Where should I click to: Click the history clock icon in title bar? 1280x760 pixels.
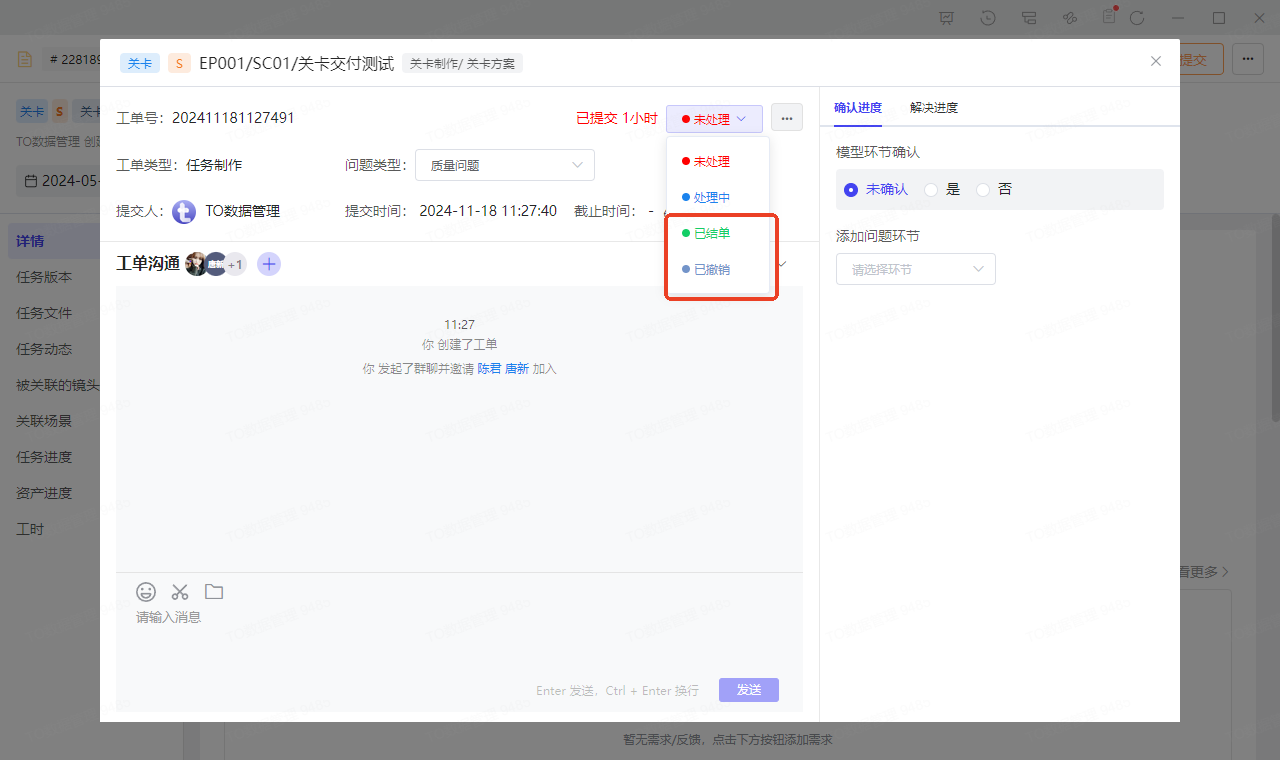tap(988, 18)
